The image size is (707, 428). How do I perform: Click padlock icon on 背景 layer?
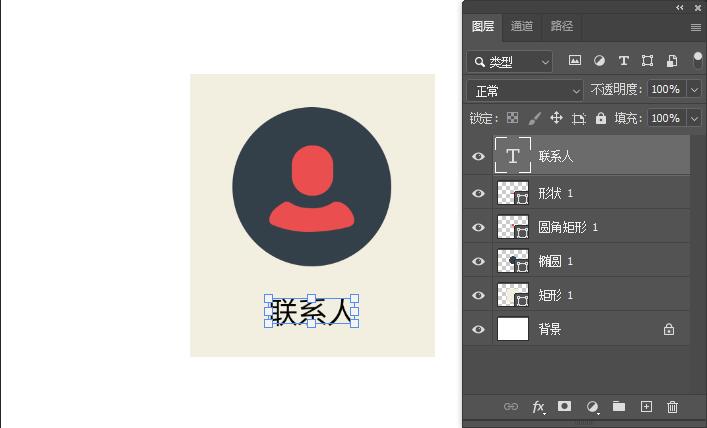tap(669, 329)
